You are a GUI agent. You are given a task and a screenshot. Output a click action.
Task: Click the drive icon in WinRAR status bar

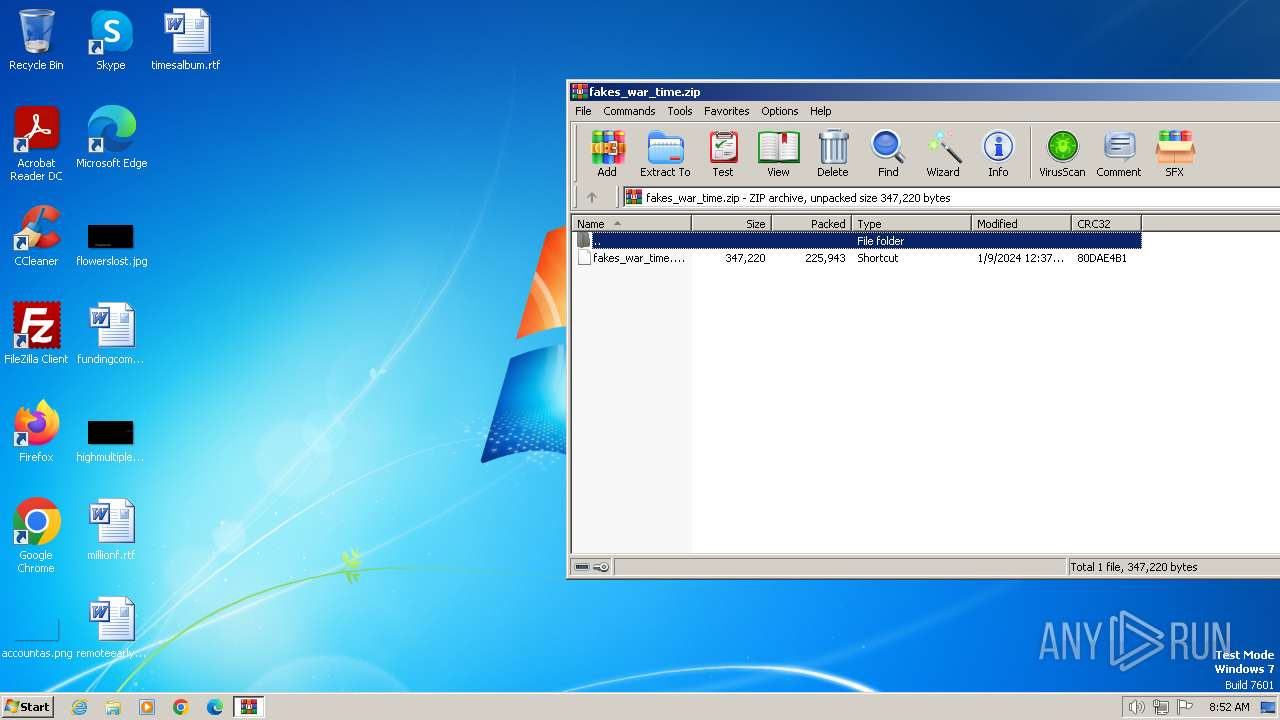581,567
